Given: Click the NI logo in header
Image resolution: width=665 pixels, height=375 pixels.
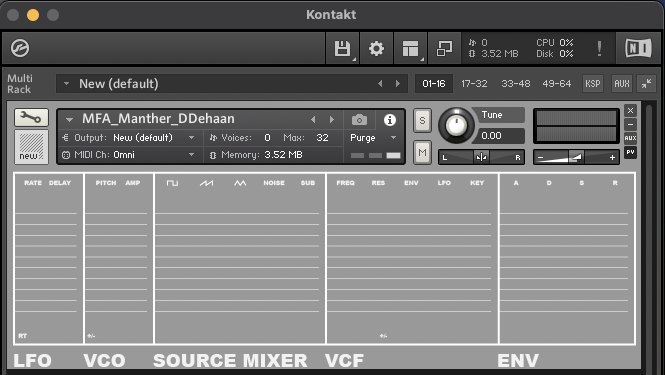Looking at the screenshot, I should (638, 48).
